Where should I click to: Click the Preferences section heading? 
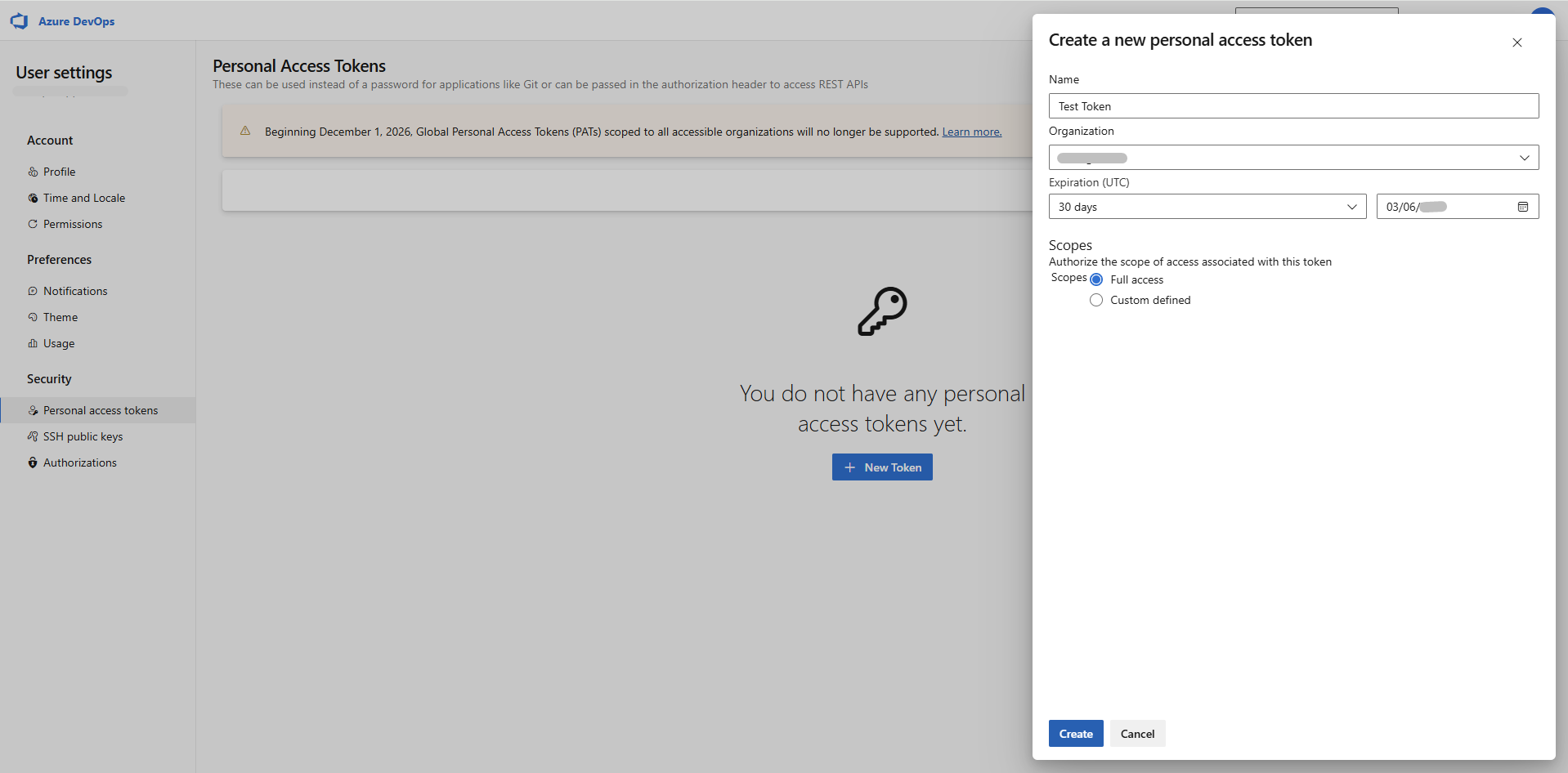click(59, 260)
